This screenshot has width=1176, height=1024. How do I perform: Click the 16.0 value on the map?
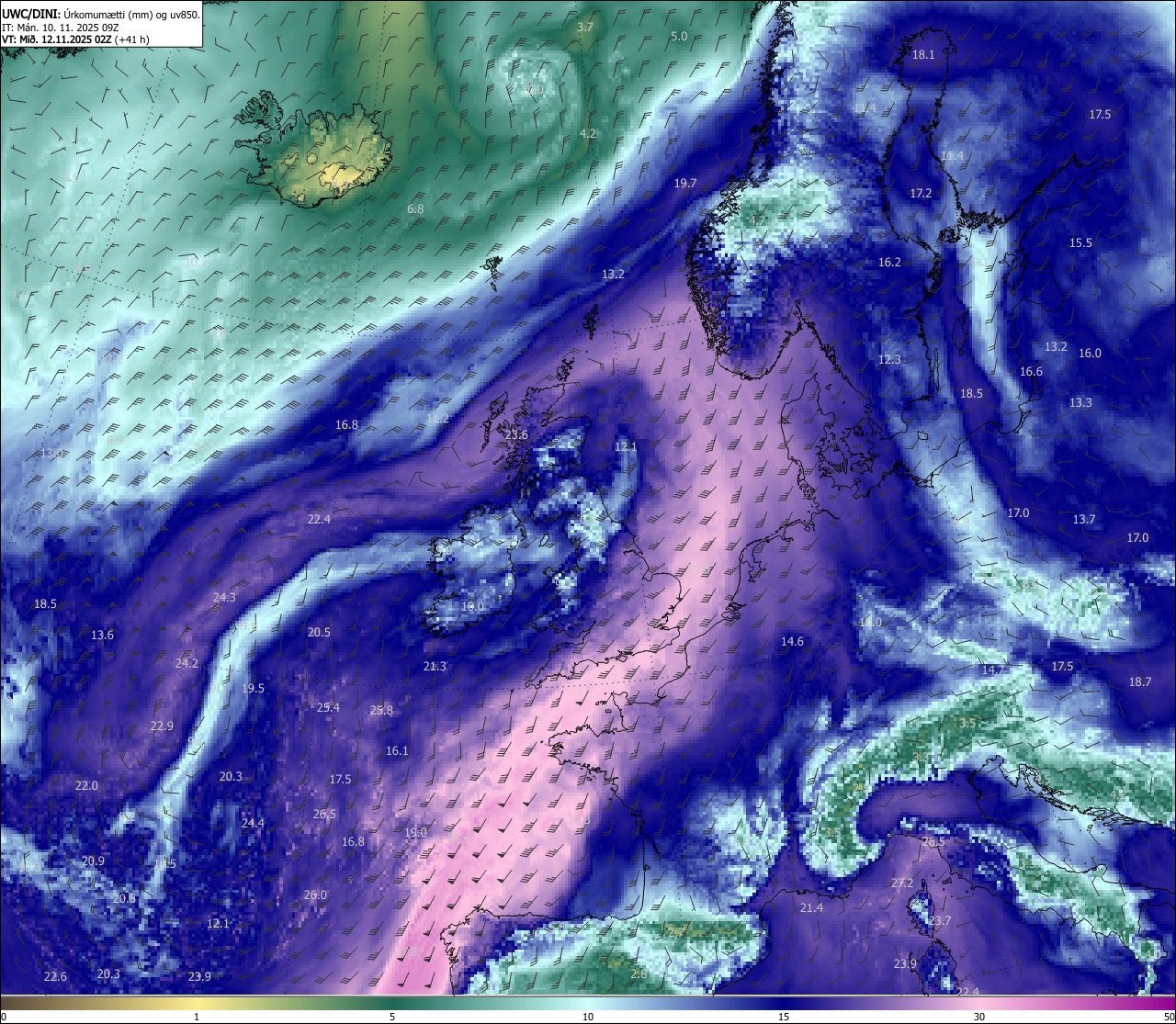click(x=1090, y=353)
